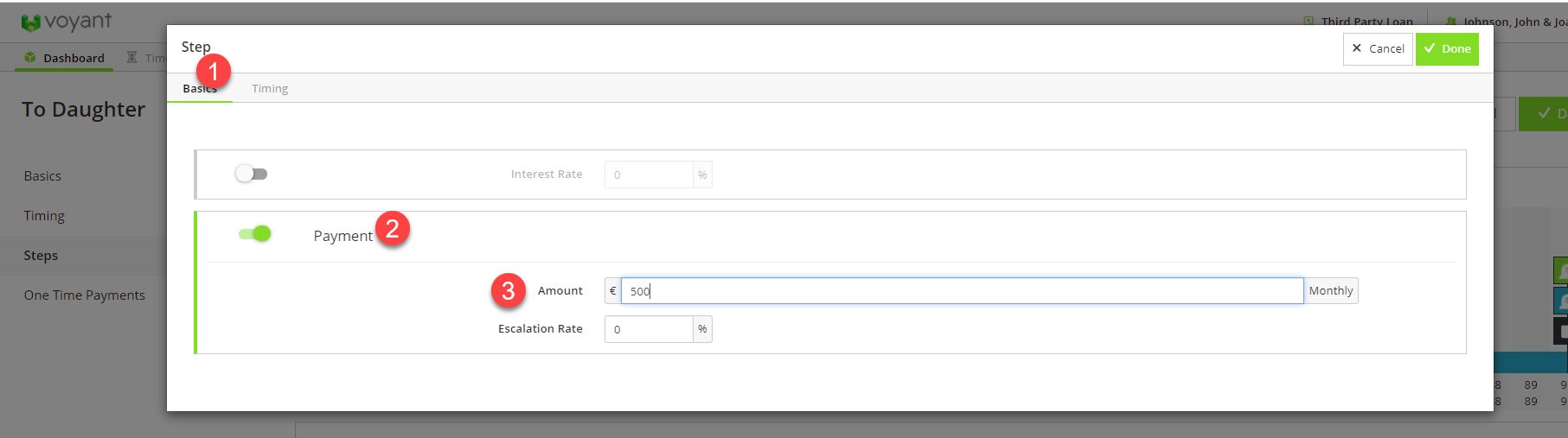
Task: Click the hourglass timeline icon in top bar
Action: (x=131, y=57)
